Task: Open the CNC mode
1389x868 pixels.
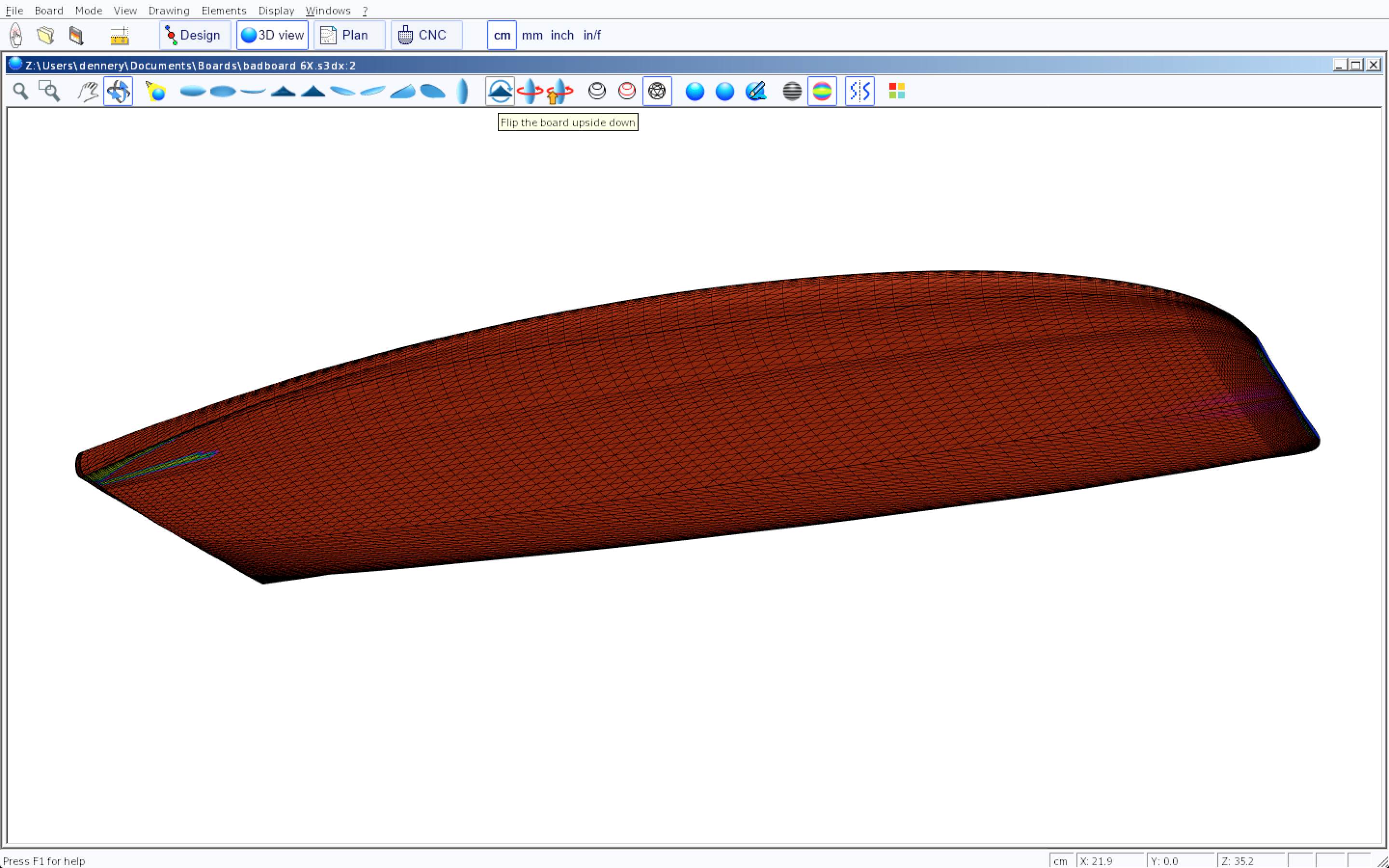Action: point(426,35)
